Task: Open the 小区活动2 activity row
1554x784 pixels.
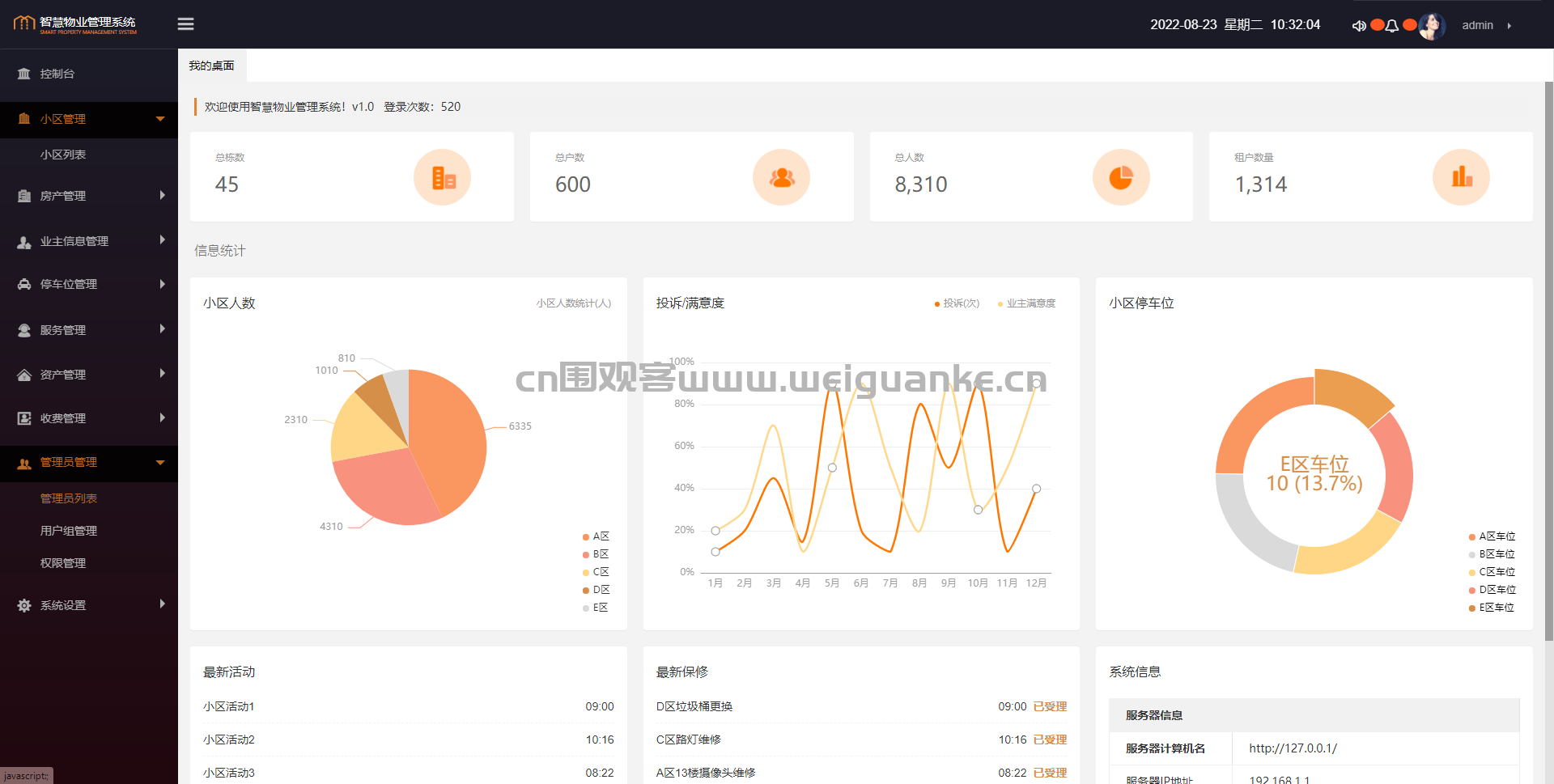Action: pos(409,740)
